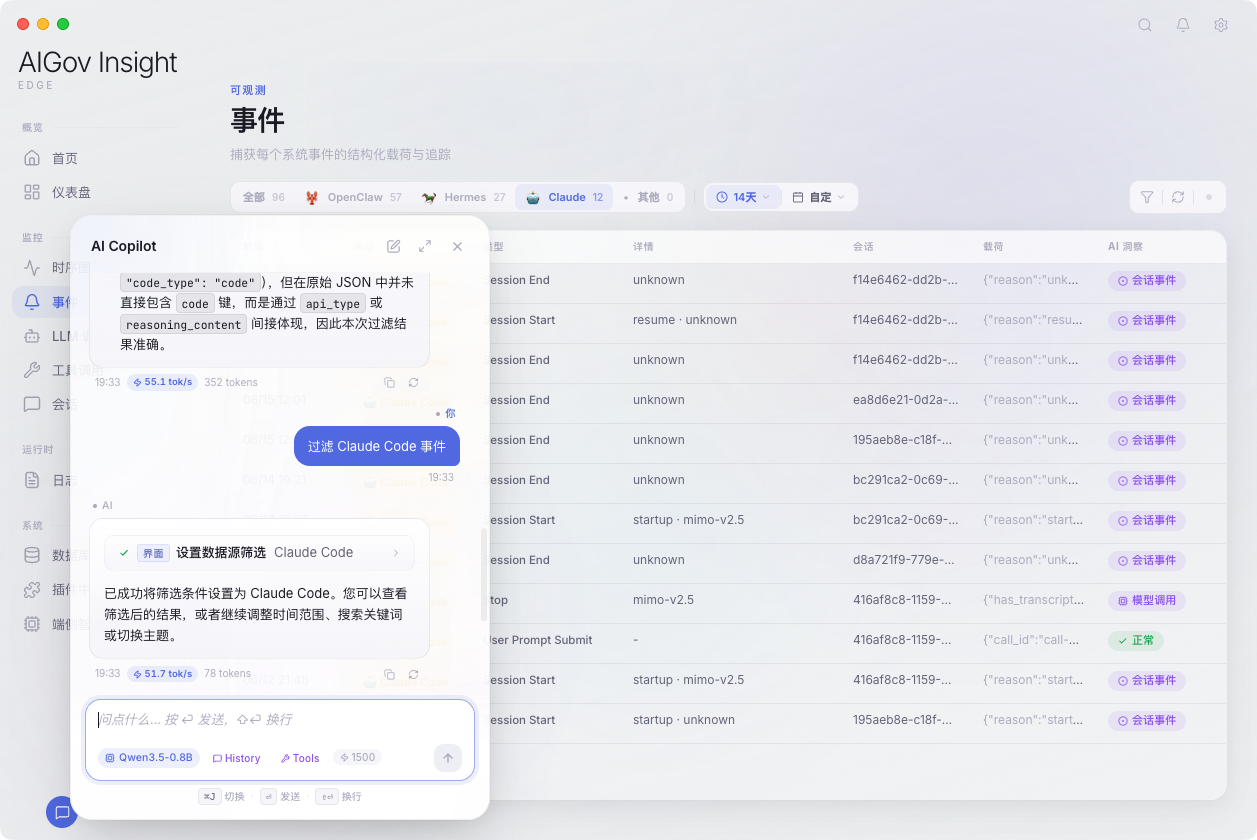
Task: Click the 55.1 tok/s speed chip
Action: 162,382
